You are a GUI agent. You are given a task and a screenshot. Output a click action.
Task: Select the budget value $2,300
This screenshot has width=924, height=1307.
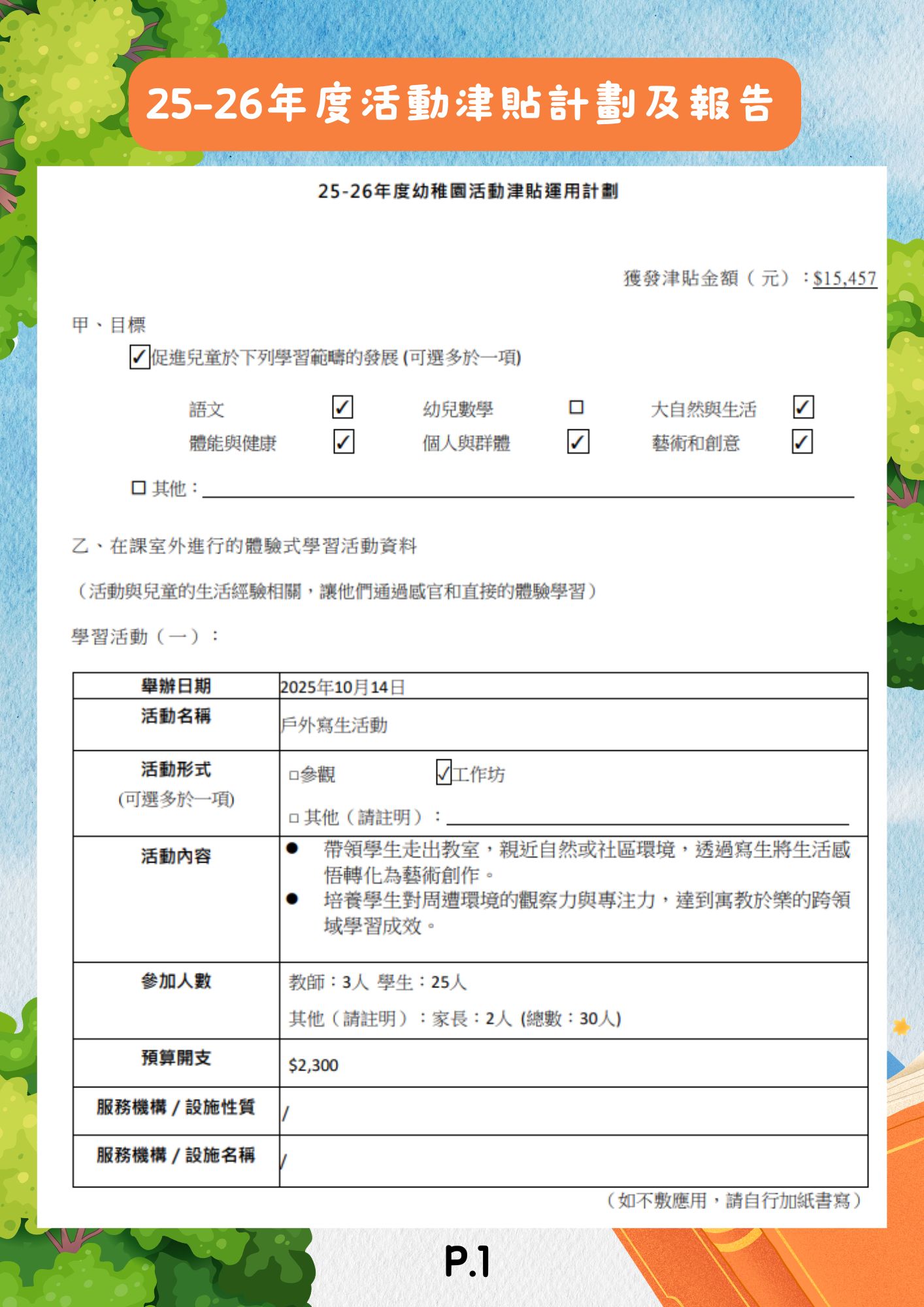click(x=314, y=1065)
